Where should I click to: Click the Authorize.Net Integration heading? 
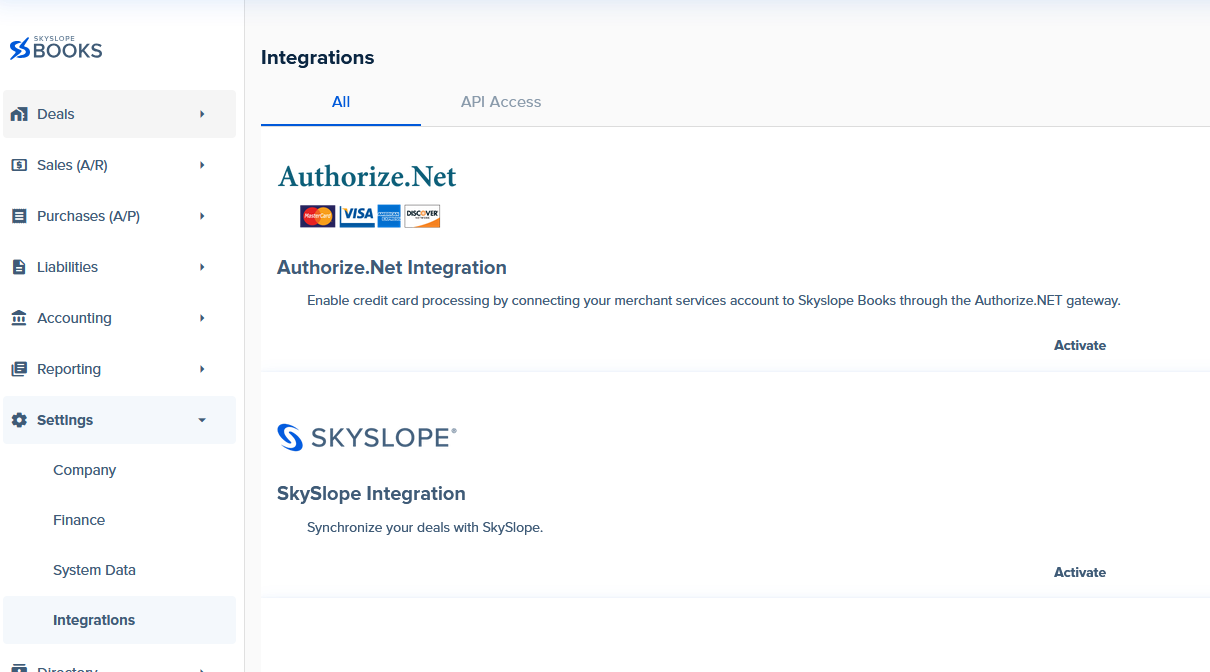click(392, 268)
